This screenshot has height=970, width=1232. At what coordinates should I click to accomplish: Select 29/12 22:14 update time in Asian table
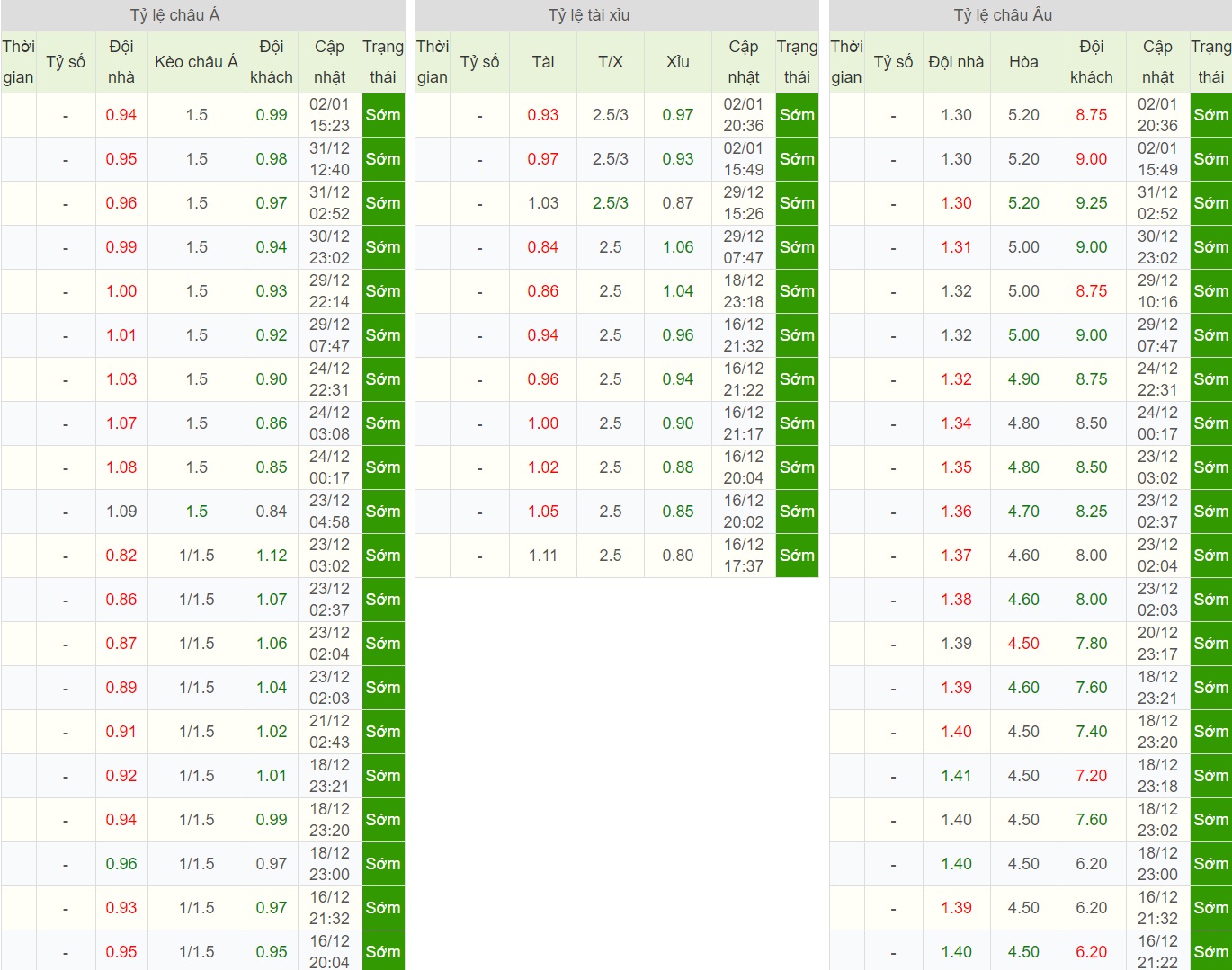click(329, 291)
